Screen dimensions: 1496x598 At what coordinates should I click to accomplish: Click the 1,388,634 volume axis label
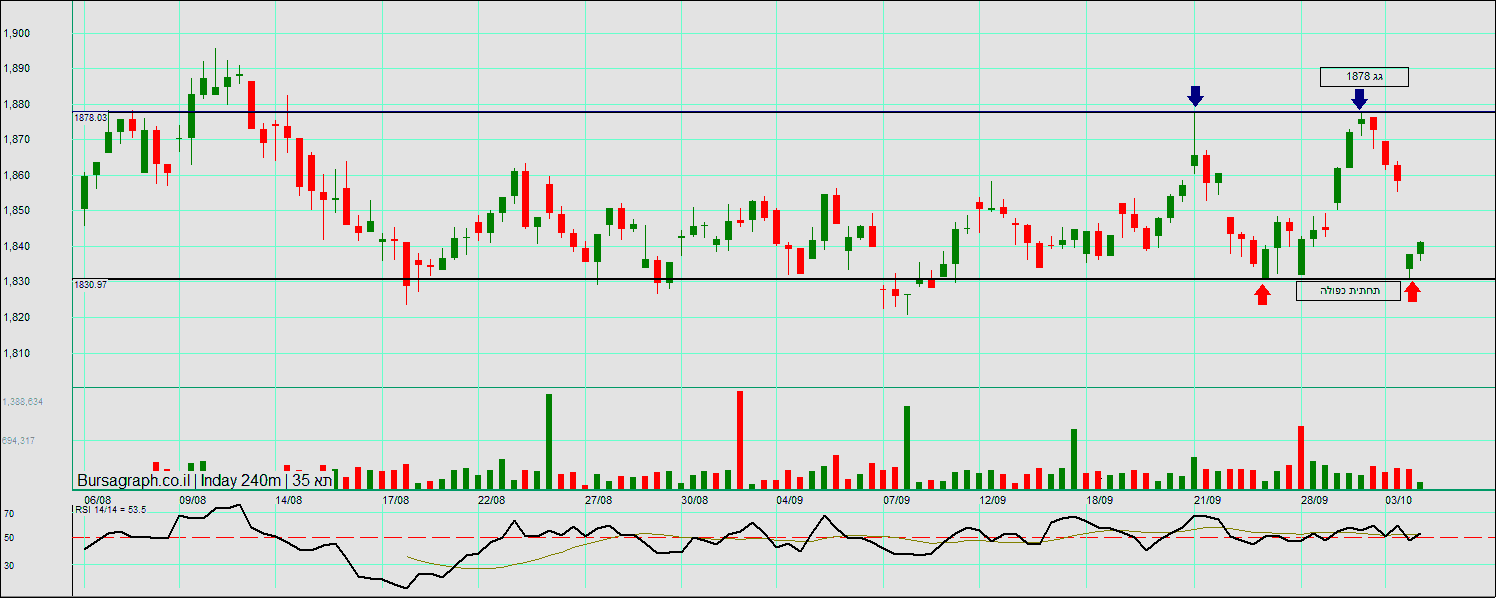pyautogui.click(x=23, y=401)
